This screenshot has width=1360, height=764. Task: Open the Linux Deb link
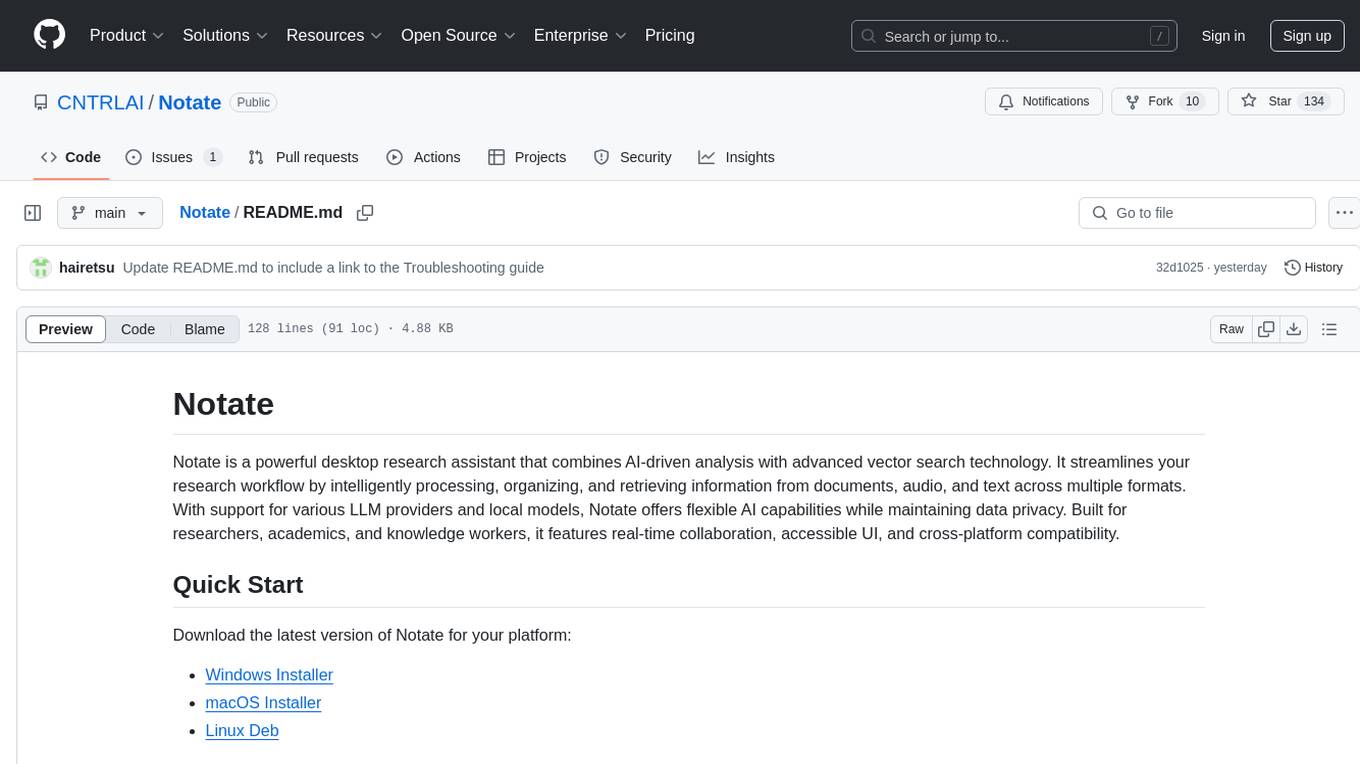click(242, 731)
